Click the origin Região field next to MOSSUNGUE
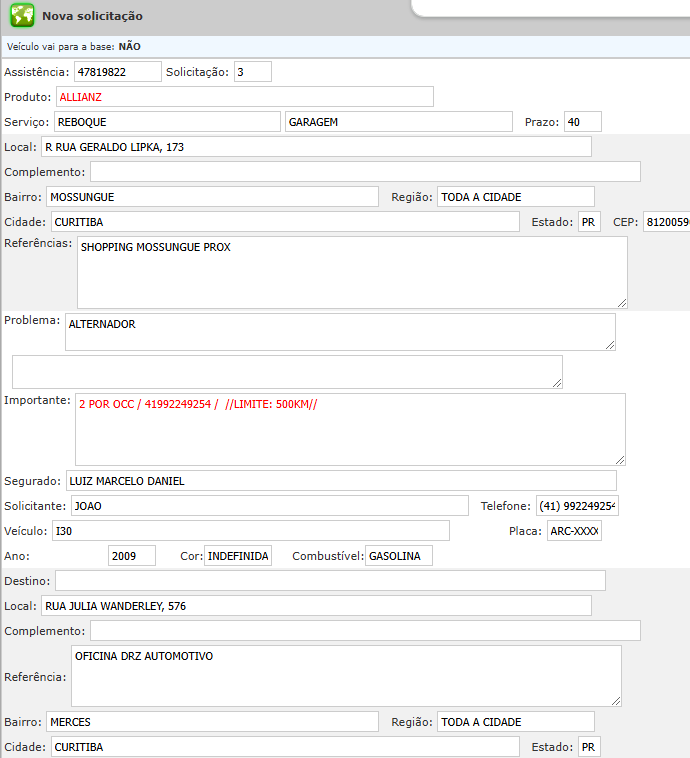 tap(515, 197)
